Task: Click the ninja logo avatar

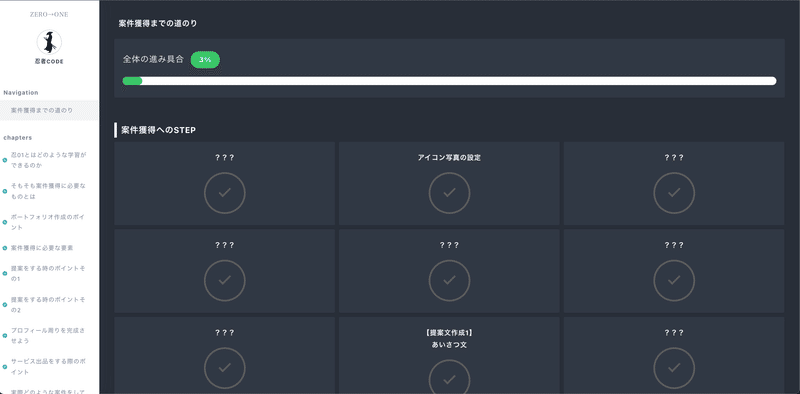Action: click(x=49, y=42)
